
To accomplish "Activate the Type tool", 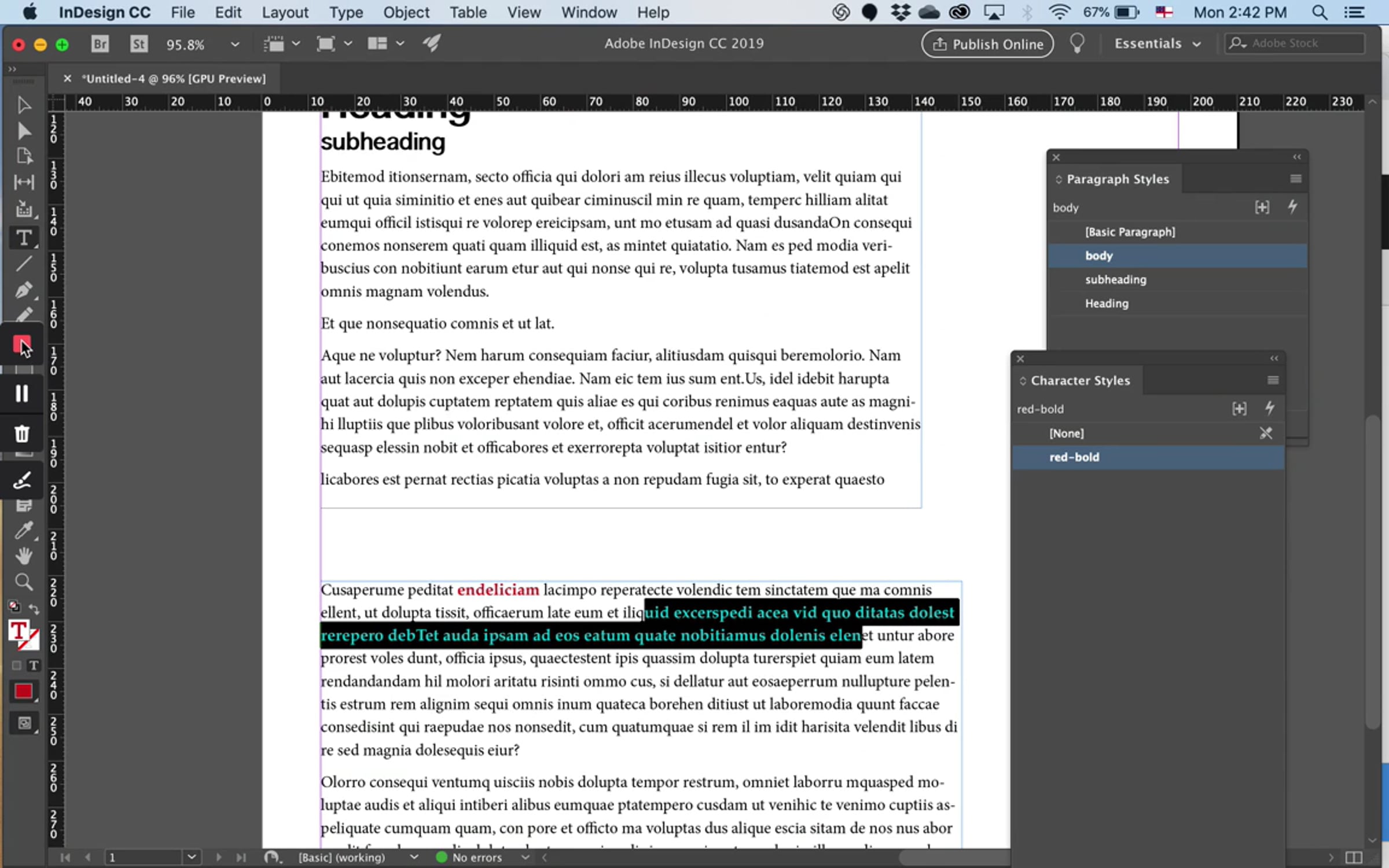I will (x=24, y=238).
